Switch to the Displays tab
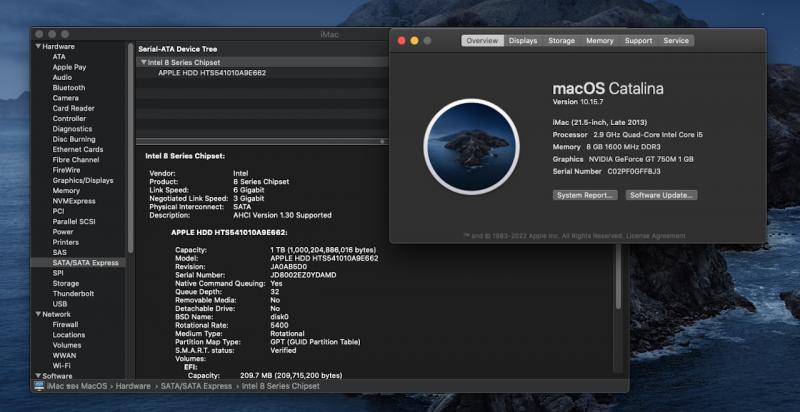The height and width of the screenshot is (412, 800). tap(523, 41)
